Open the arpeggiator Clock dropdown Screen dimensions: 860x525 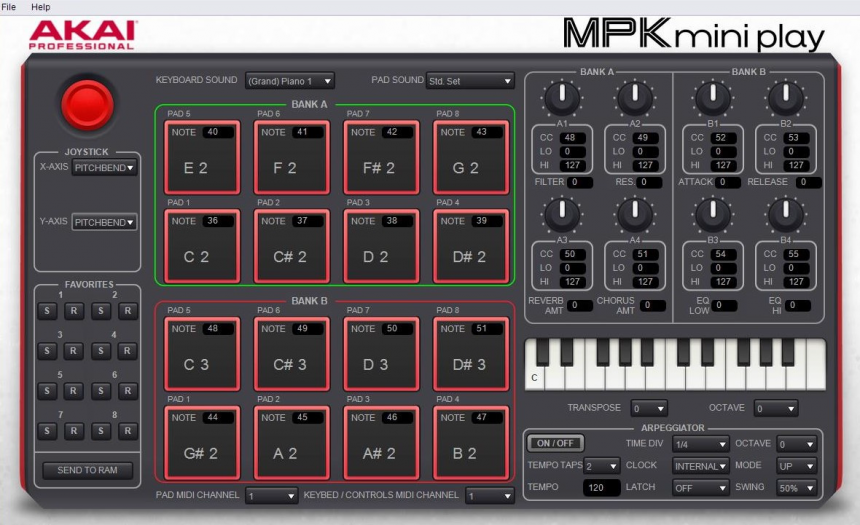(701, 466)
